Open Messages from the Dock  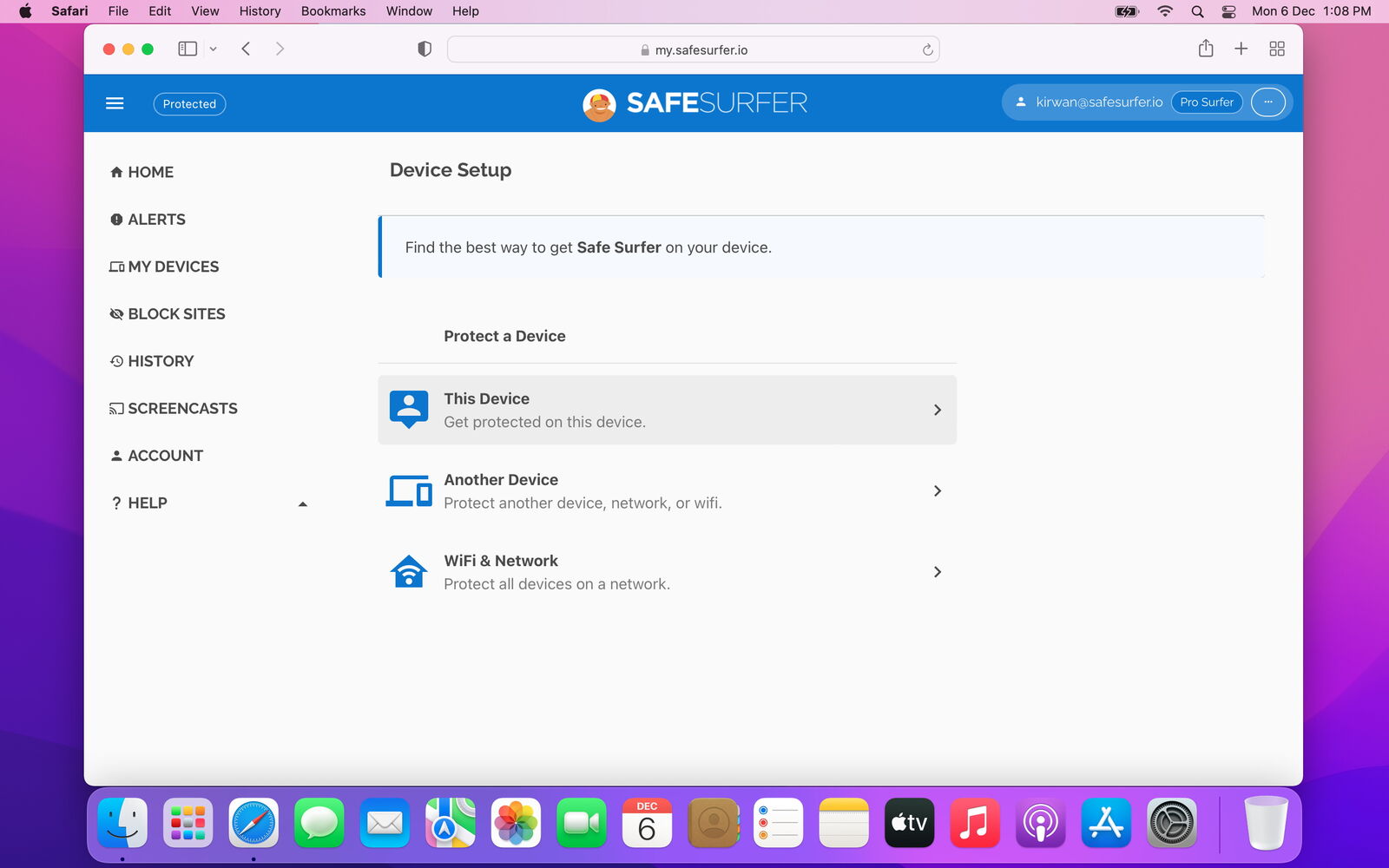click(319, 822)
